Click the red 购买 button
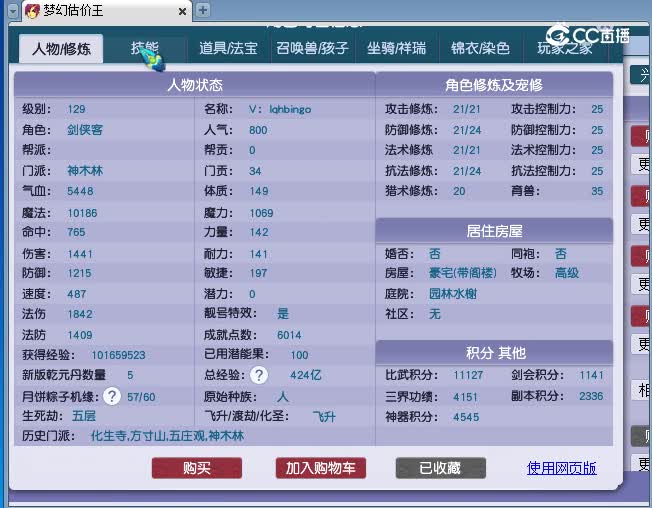Screen dimensions: 652x508 tap(197, 468)
